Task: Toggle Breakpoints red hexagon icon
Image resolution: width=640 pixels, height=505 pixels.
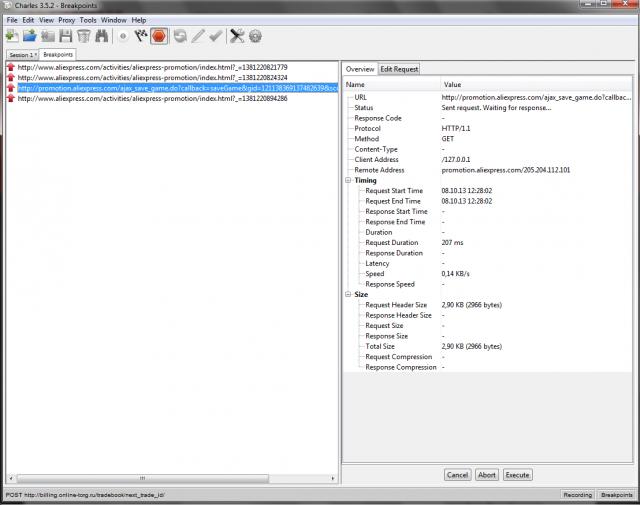Action: 159,36
